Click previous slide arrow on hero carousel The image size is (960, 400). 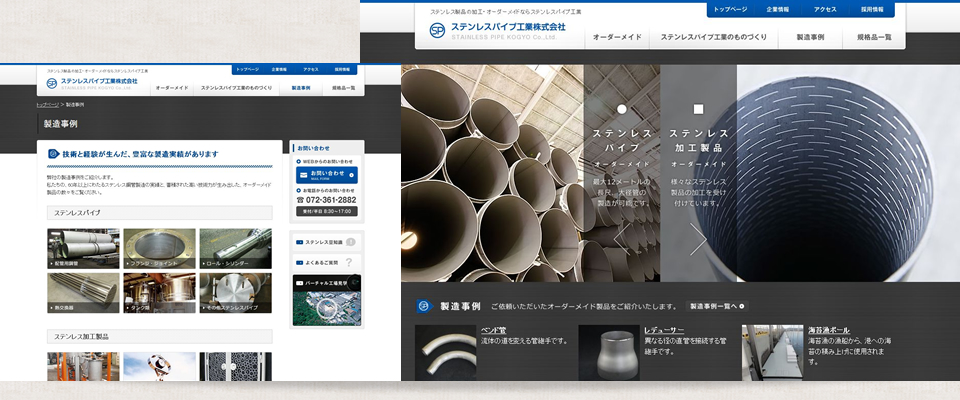click(x=621, y=239)
